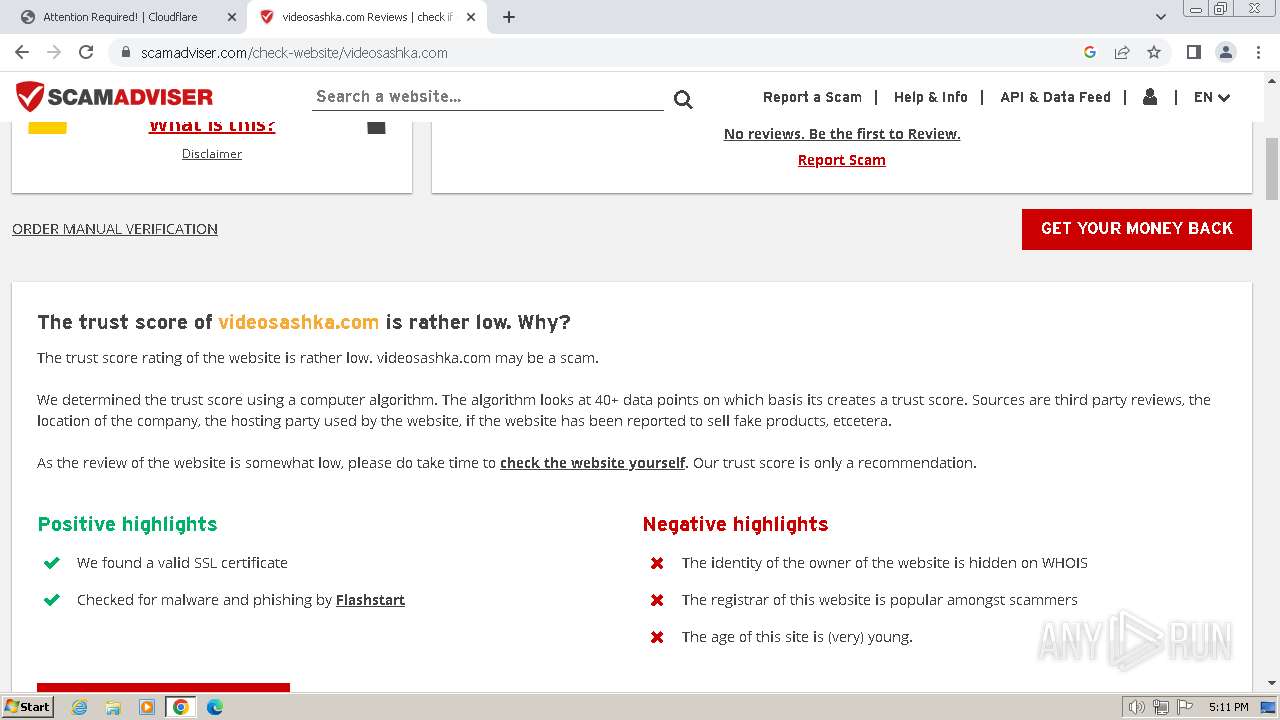1280x720 pixels.
Task: Open the Report a Scam menu
Action: pyautogui.click(x=812, y=97)
